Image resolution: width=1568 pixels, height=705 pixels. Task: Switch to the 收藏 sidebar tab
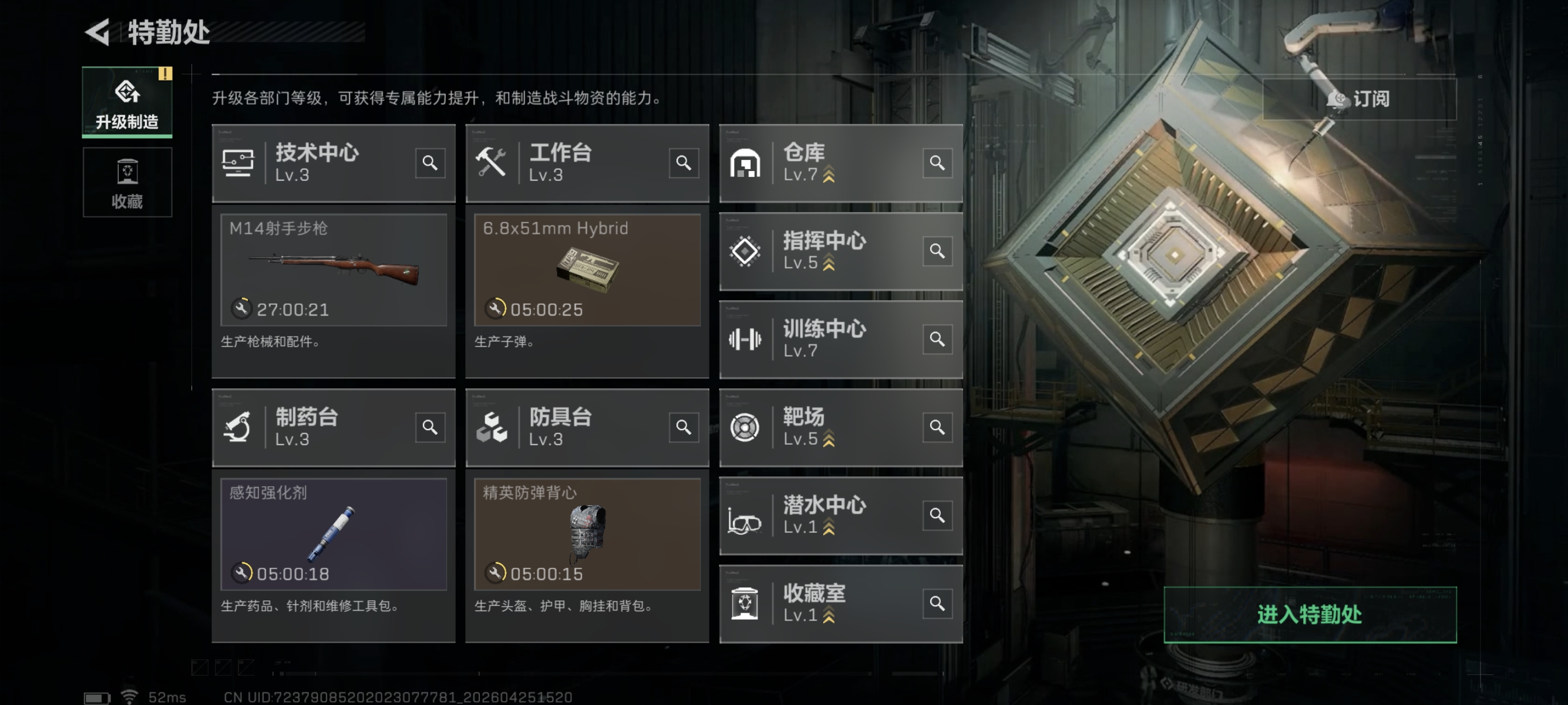coord(127,182)
